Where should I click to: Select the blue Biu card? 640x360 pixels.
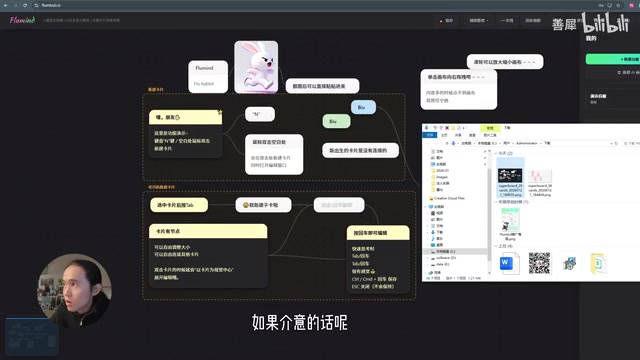coord(363,107)
